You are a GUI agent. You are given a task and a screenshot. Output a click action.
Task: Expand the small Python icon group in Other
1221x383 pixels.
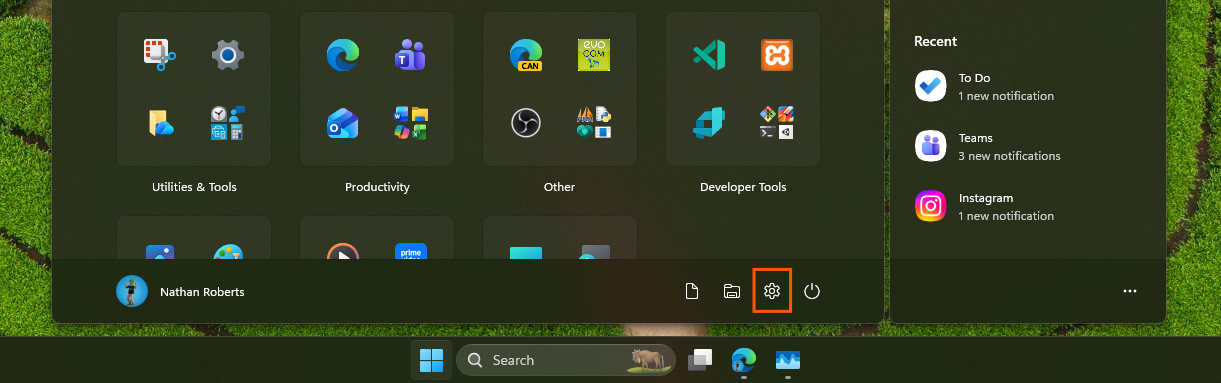click(594, 122)
